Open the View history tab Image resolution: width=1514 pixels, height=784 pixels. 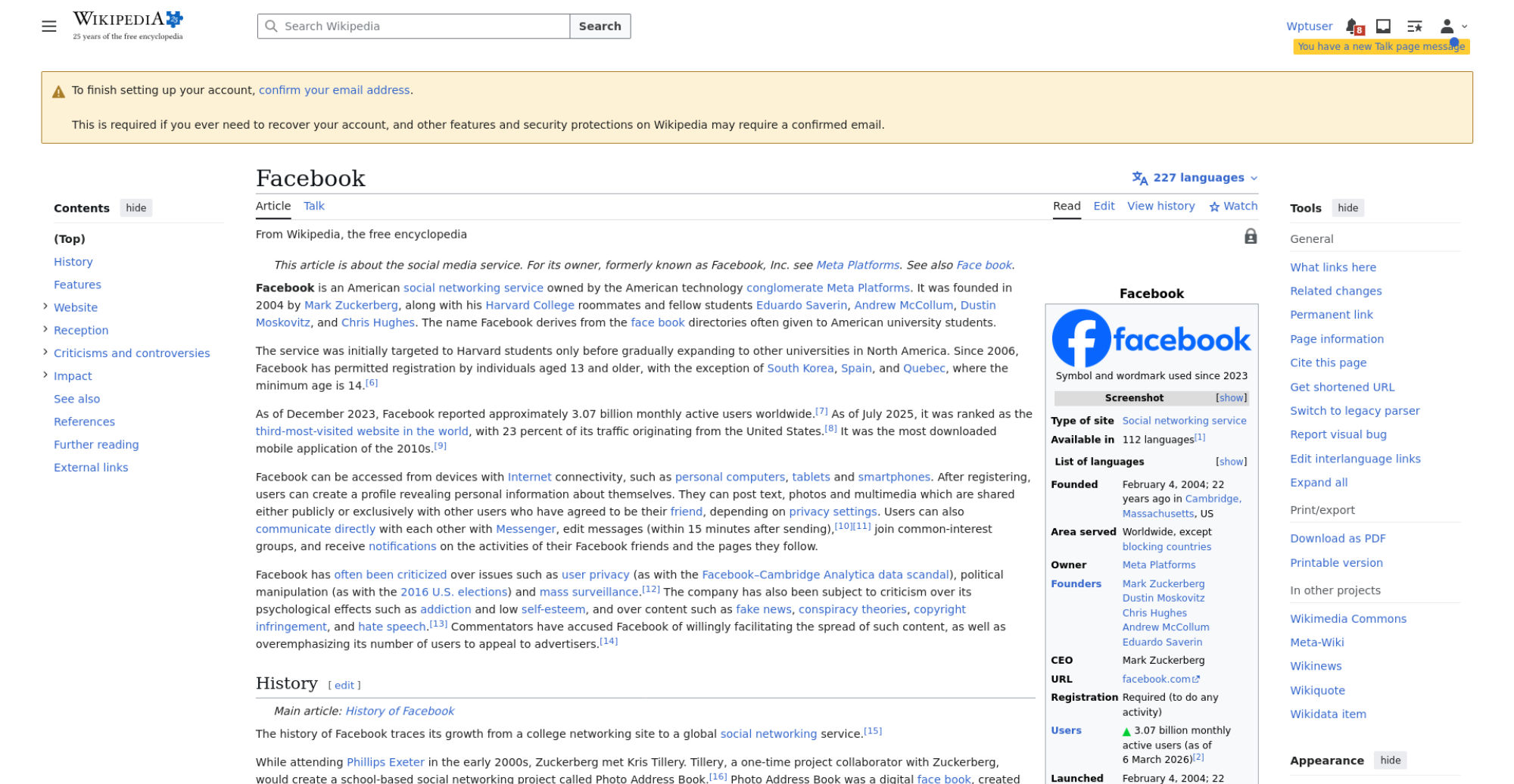[x=1160, y=206]
